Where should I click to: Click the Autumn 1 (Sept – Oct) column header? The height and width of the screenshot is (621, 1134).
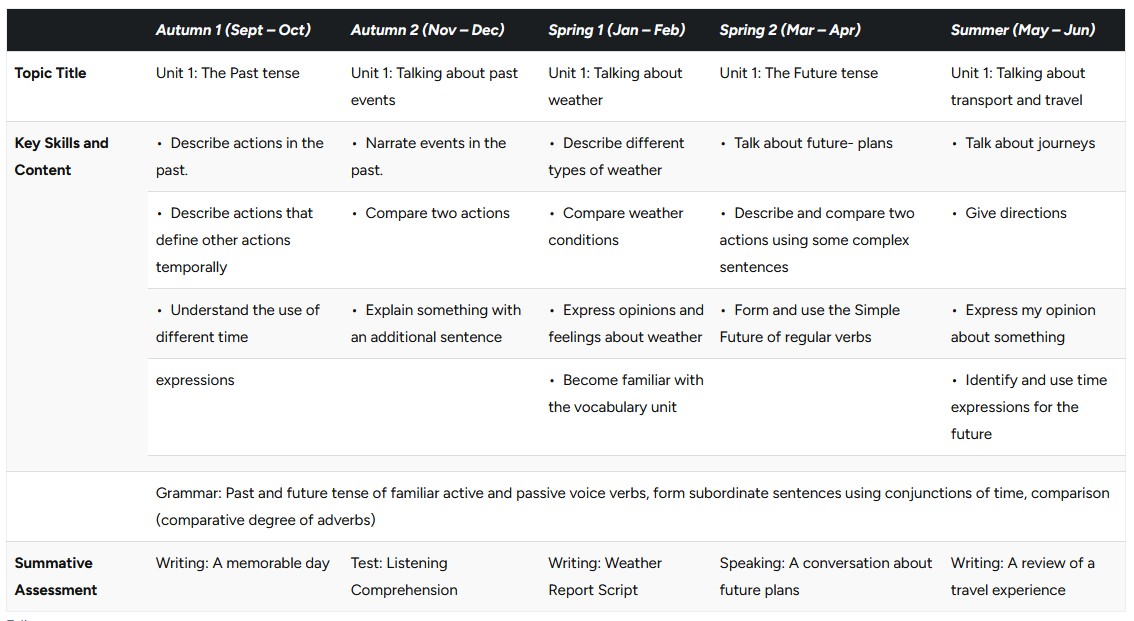pyautogui.click(x=233, y=30)
